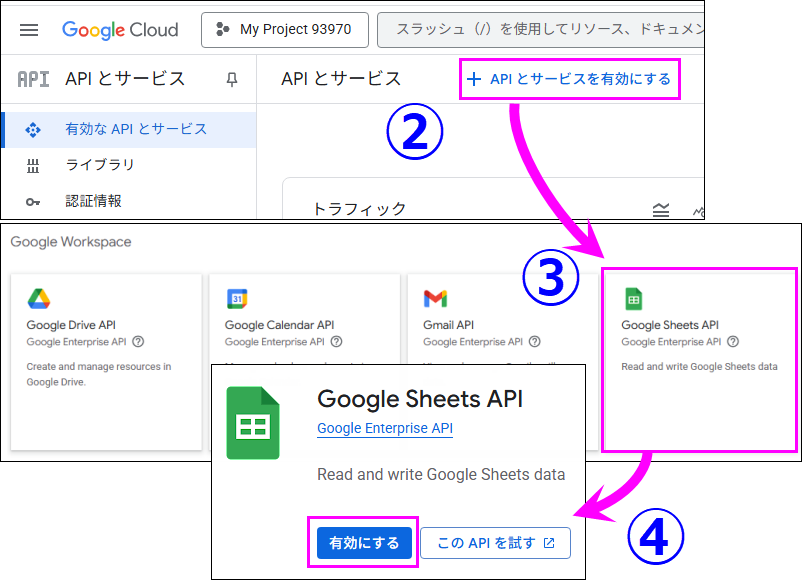802x580 pixels.
Task: Click the help icon next to Google Drive API
Action: click(138, 342)
